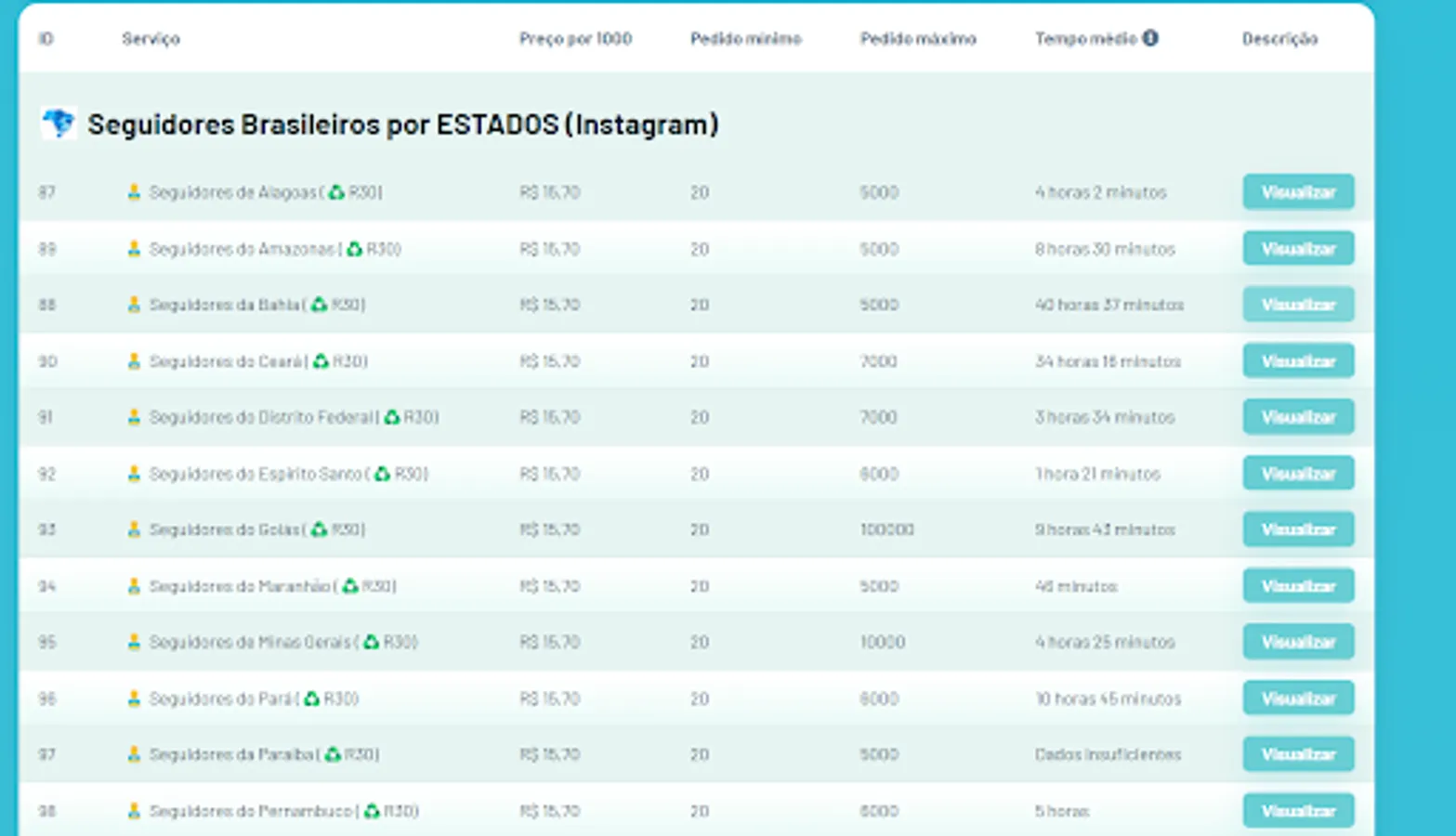View description of Seguidores do Pará
The height and width of the screenshot is (836, 1456).
1298,699
